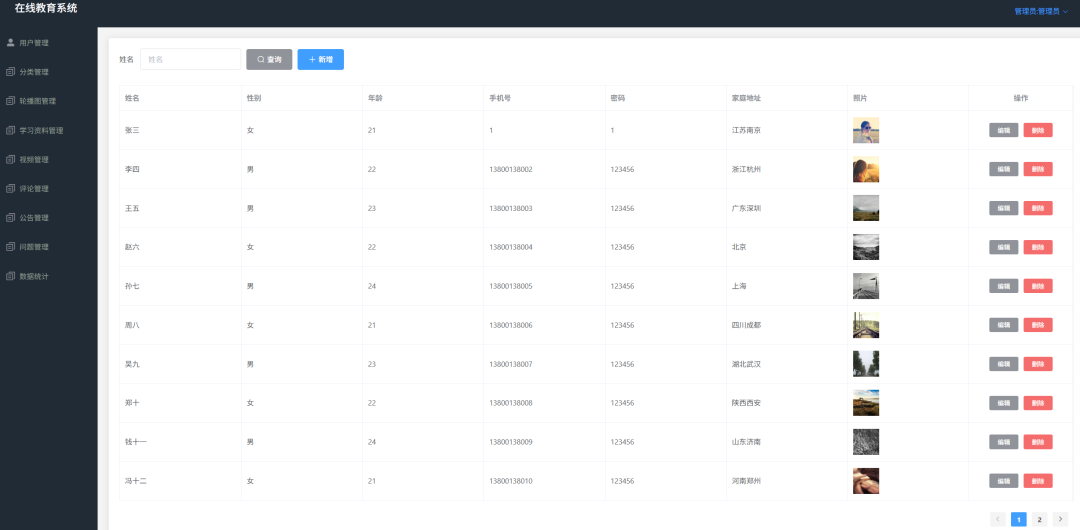The width and height of the screenshot is (1080, 530).
Task: Open 周八's photo thumbnail
Action: click(x=866, y=325)
